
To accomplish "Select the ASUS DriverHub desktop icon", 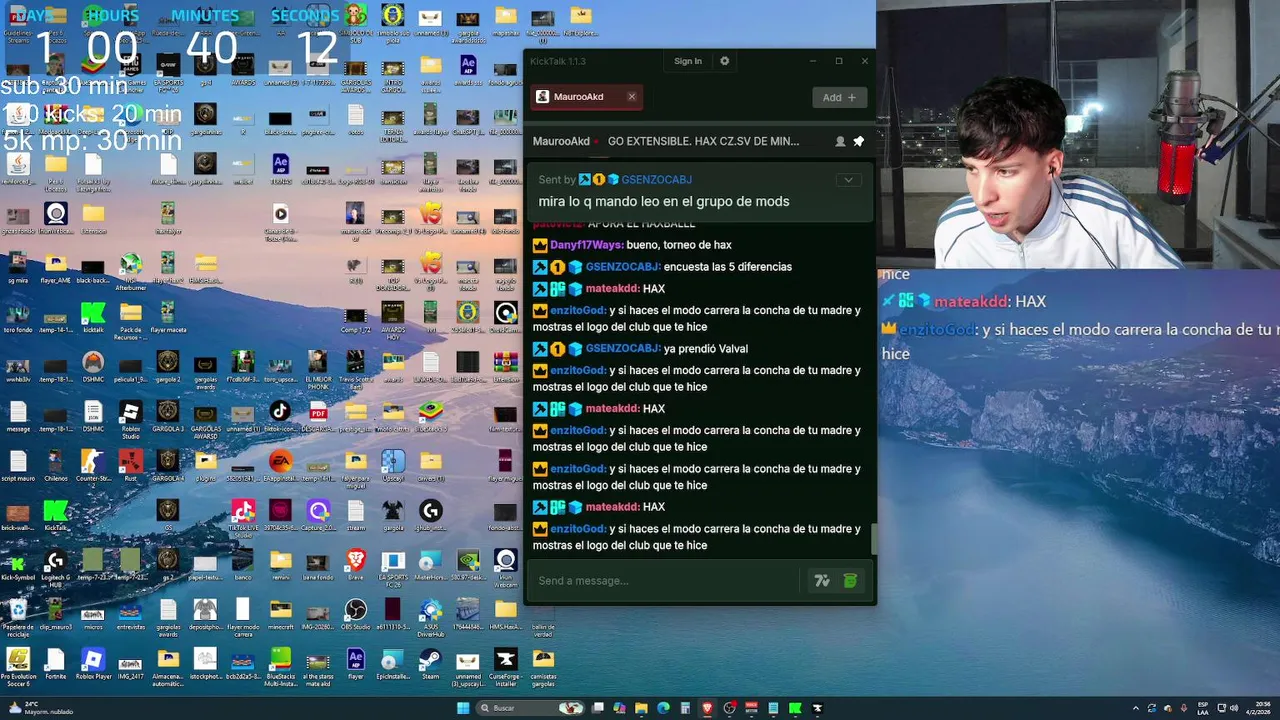I will (x=430, y=618).
